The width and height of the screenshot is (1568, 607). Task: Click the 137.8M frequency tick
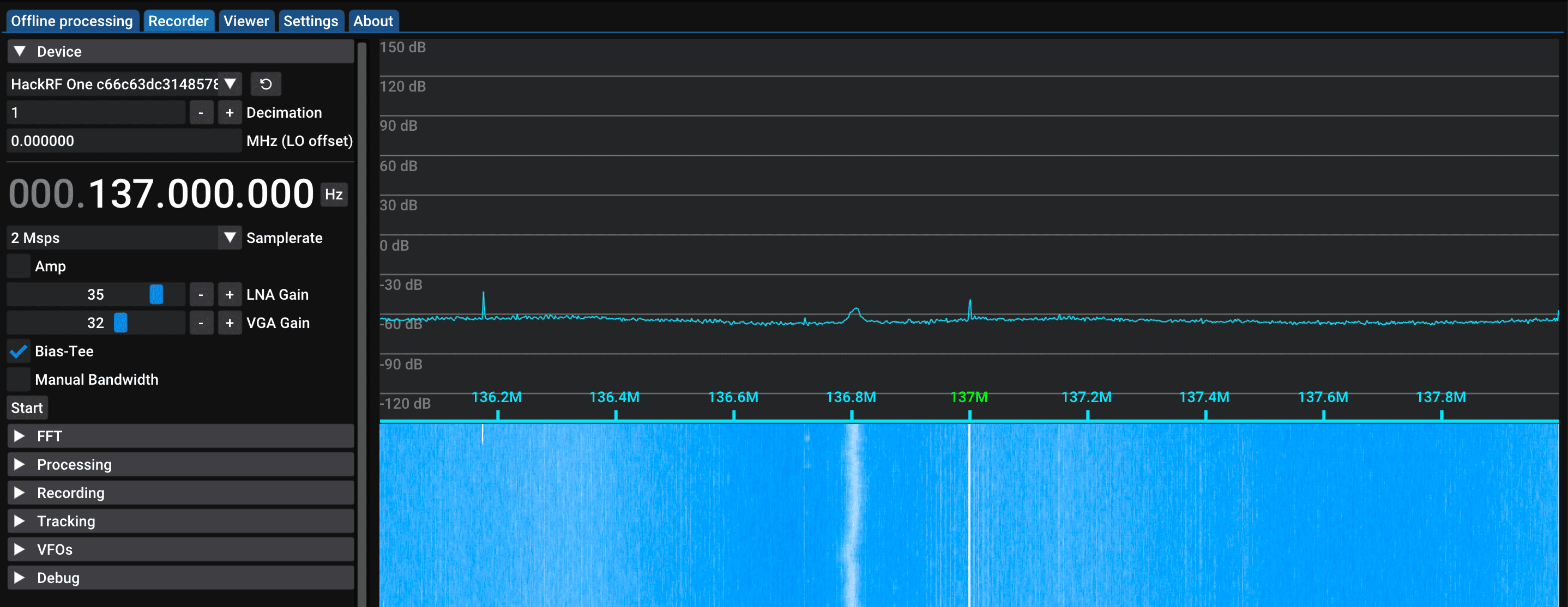[1441, 397]
